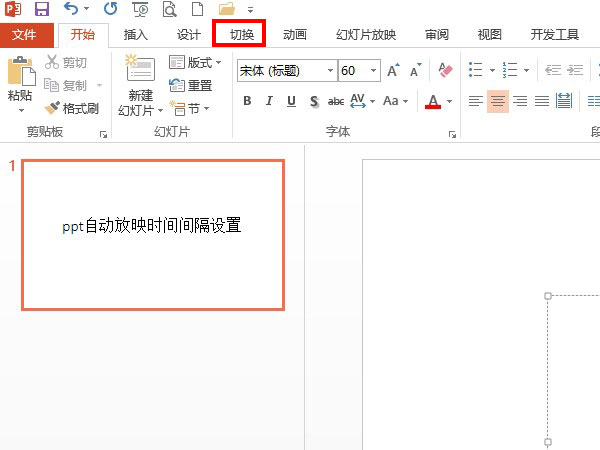Click the Reset (重置) slide button
Image resolution: width=600 pixels, height=450 pixels.
(x=191, y=86)
